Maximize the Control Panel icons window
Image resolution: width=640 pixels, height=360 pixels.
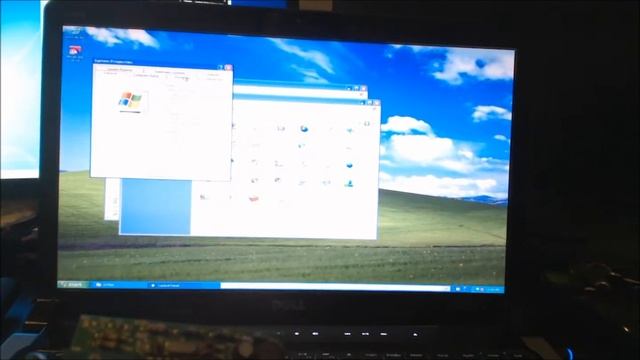(x=369, y=102)
